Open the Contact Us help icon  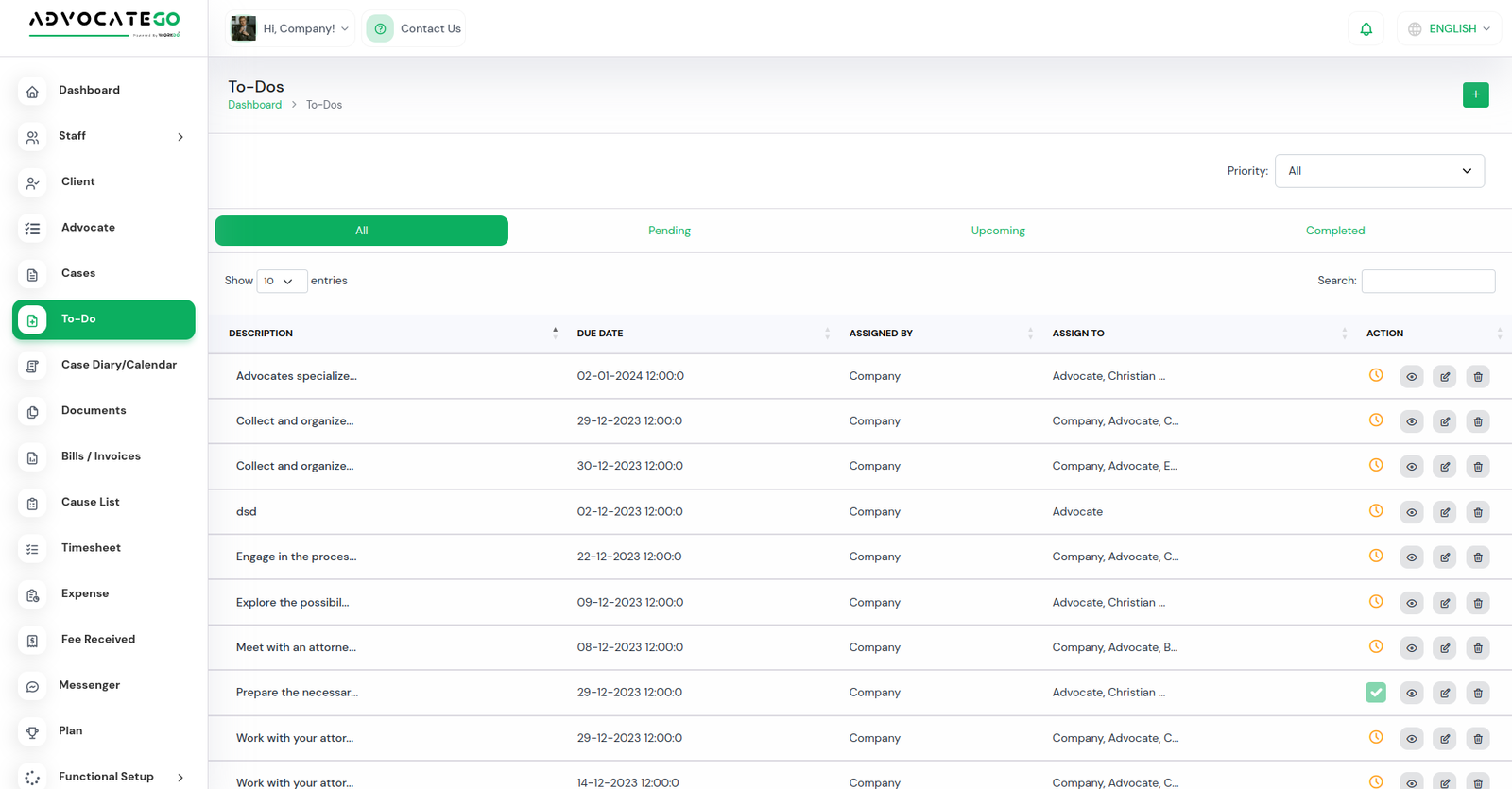tap(380, 29)
